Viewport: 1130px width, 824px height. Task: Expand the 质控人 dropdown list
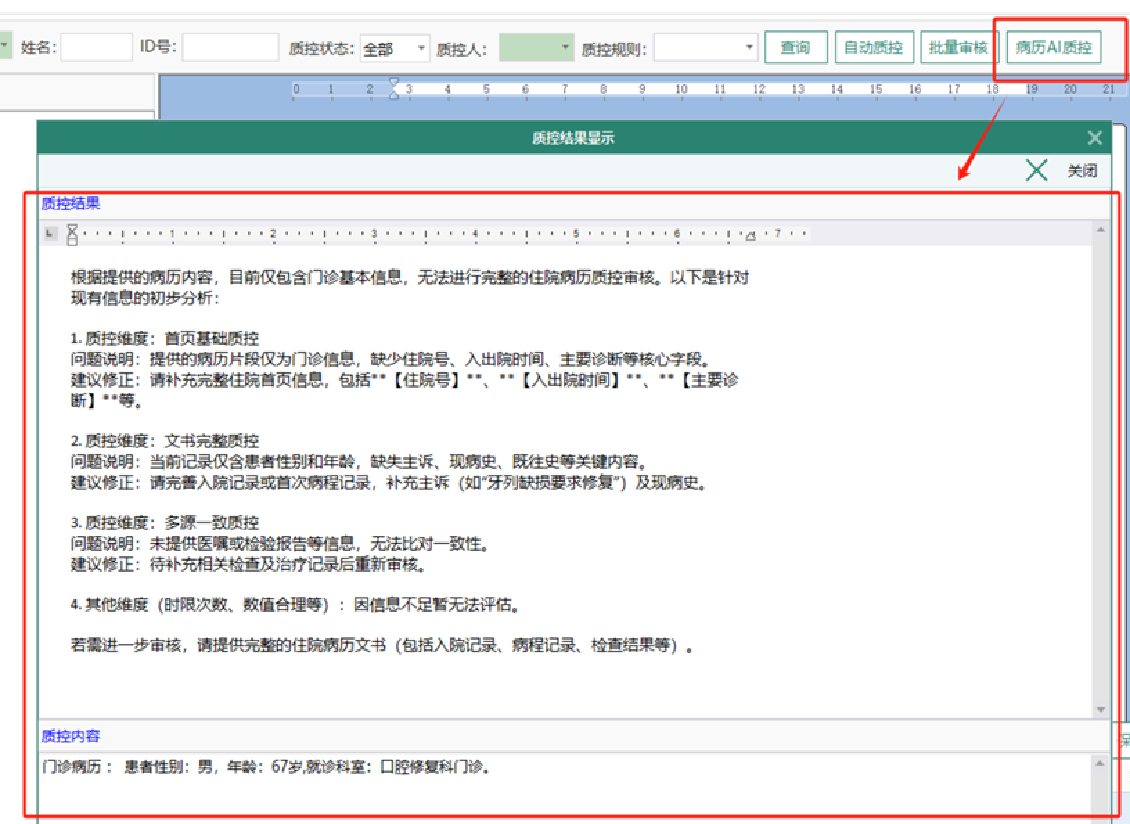(566, 48)
